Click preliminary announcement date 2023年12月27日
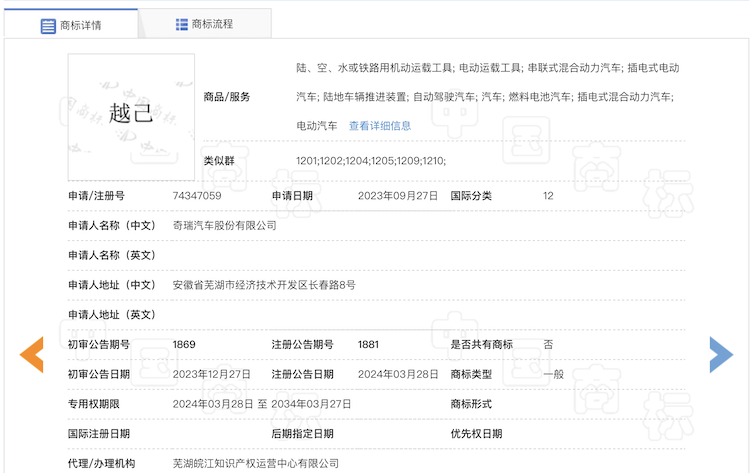The width and height of the screenshot is (750, 473). 212,374
